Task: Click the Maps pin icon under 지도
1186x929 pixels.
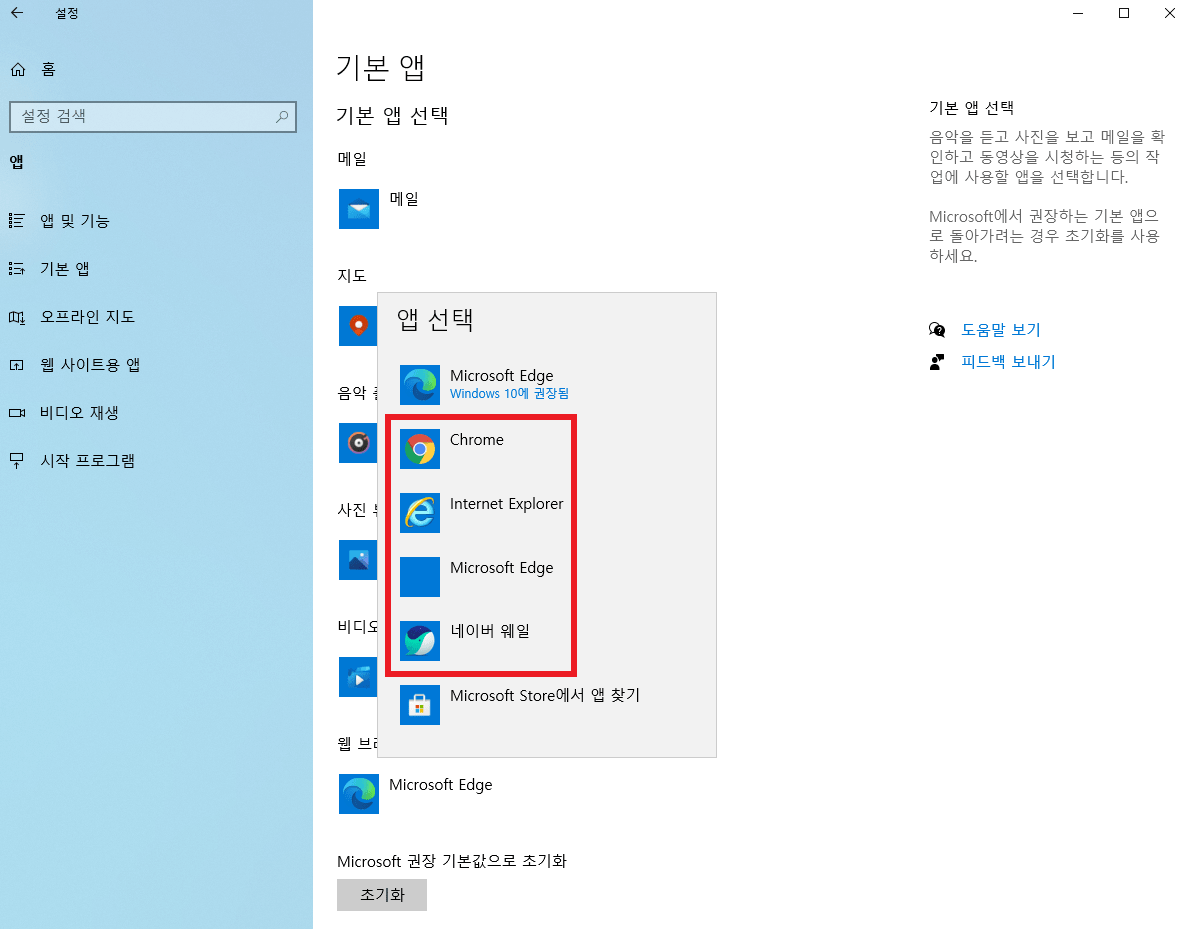Action: [x=358, y=326]
